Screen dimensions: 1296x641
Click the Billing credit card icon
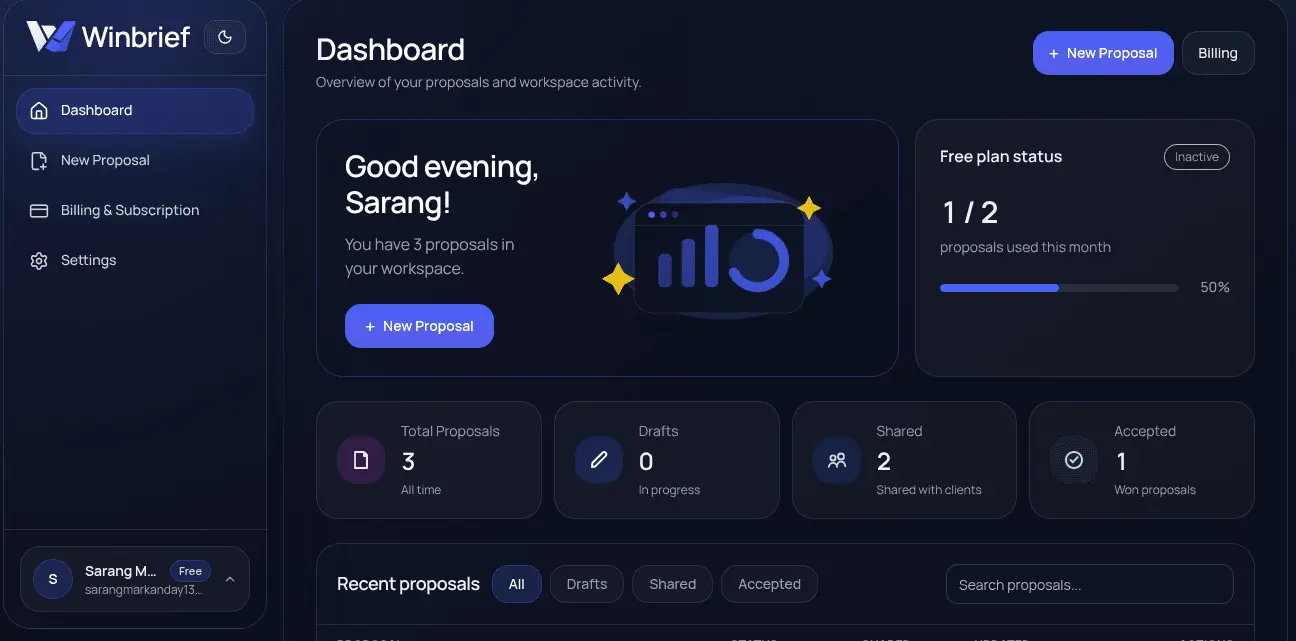(39, 210)
